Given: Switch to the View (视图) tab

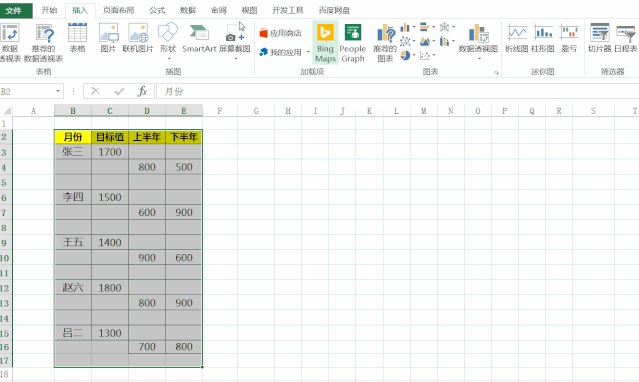Looking at the screenshot, I should pos(249,10).
